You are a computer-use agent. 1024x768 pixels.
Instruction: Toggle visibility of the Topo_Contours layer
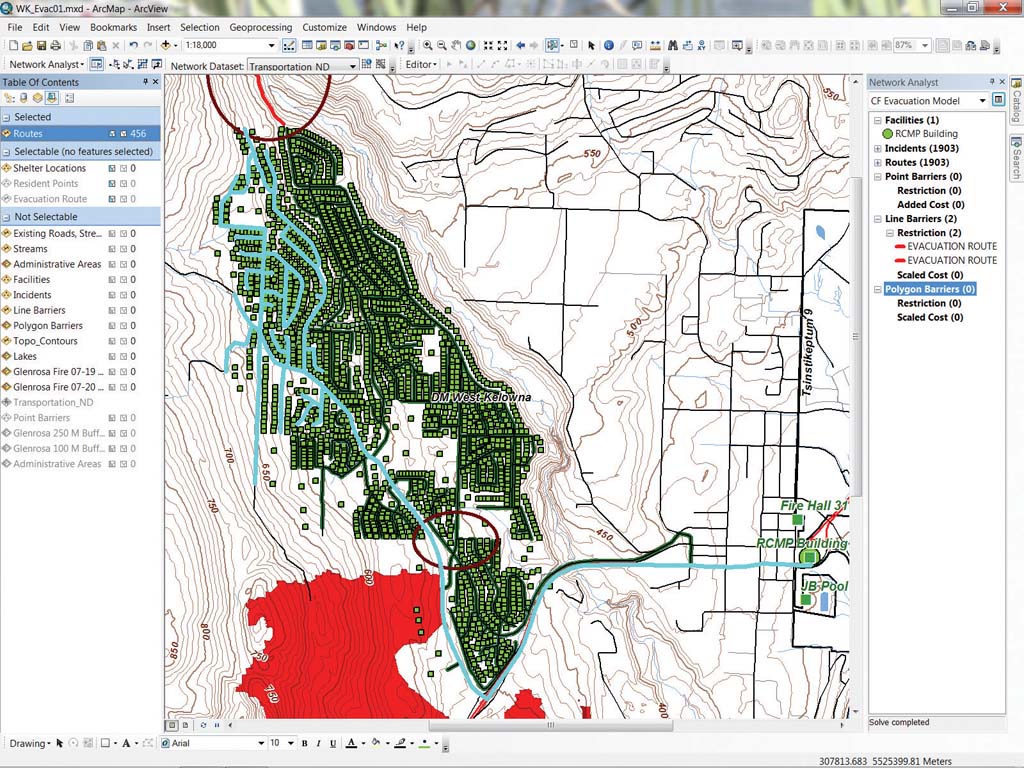click(x=7, y=341)
